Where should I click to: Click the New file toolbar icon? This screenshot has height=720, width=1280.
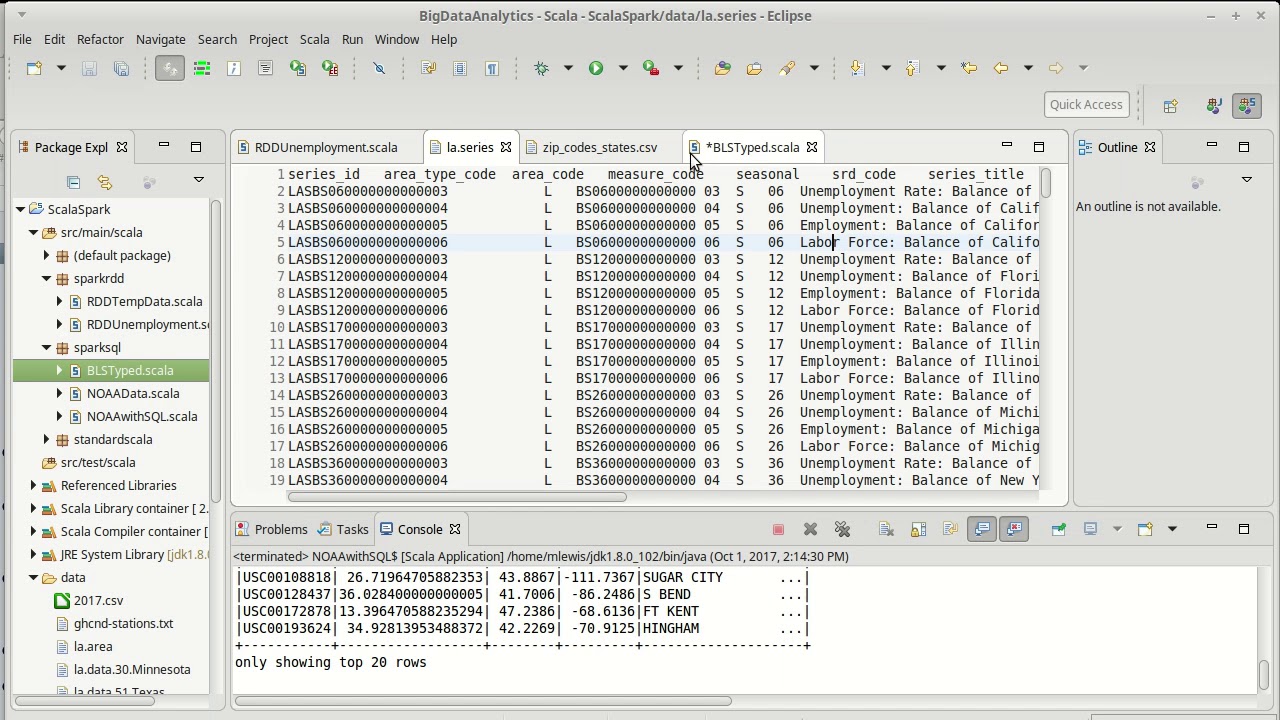tap(35, 68)
